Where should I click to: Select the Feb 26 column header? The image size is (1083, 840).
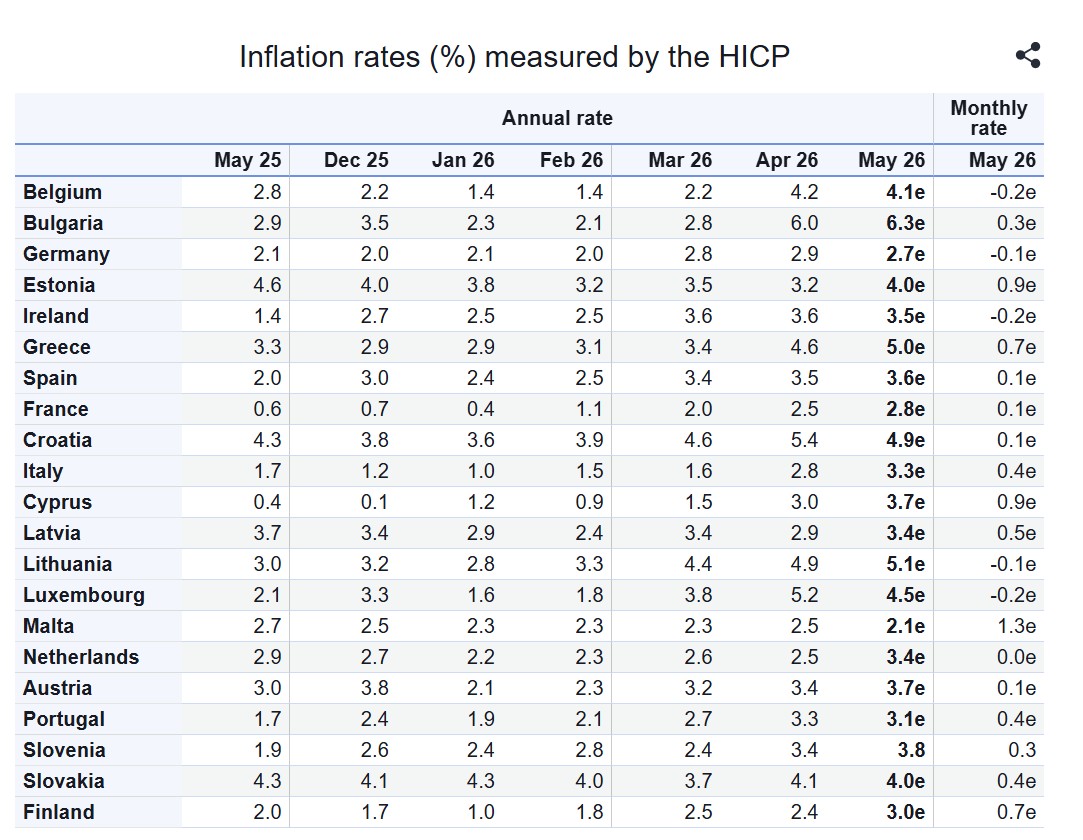tap(571, 160)
